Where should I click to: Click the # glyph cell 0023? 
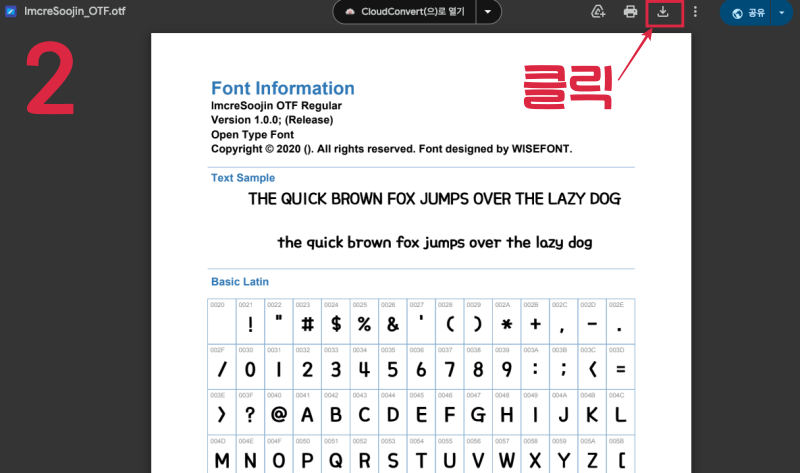(307, 321)
